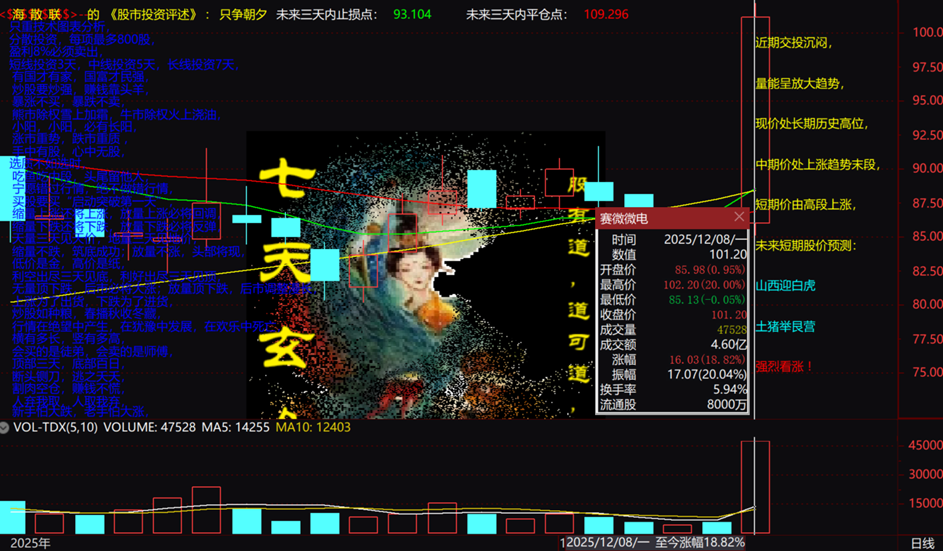Click the 只争朝夕 text in header

point(243,14)
